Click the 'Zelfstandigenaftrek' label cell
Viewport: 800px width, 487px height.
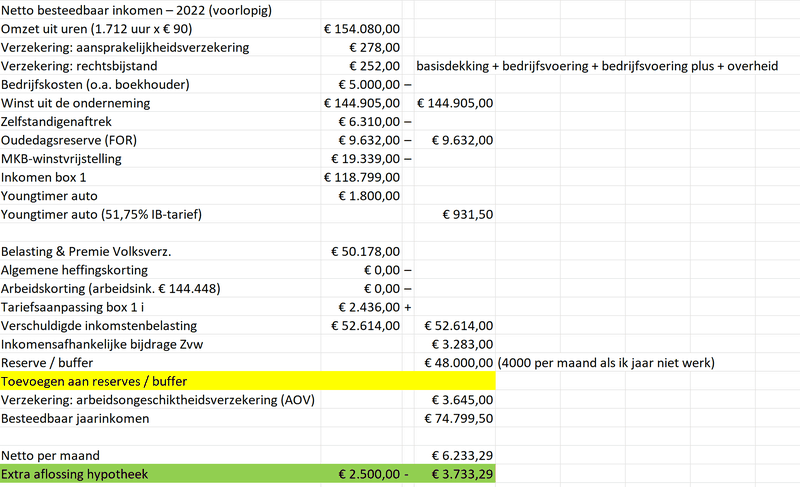pyautogui.click(x=56, y=122)
